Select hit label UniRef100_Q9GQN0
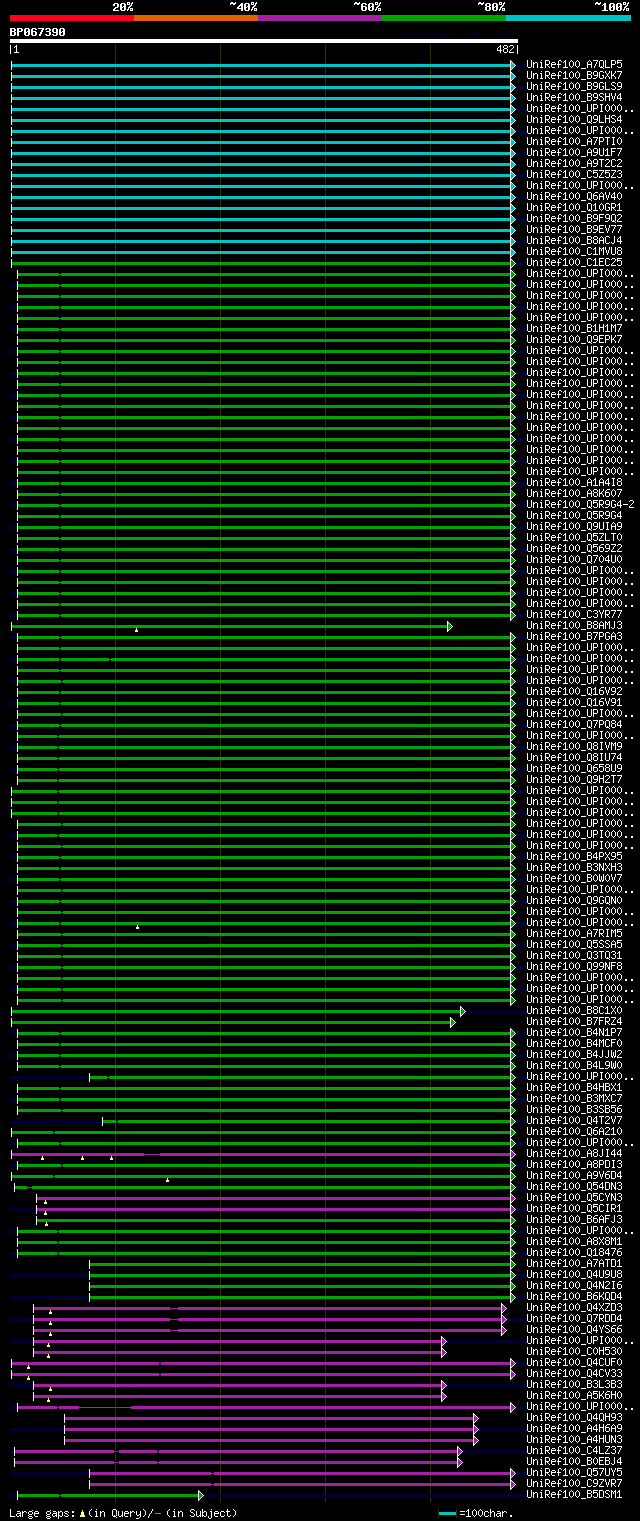Viewport: 640px width, 1521px height. [x=574, y=900]
